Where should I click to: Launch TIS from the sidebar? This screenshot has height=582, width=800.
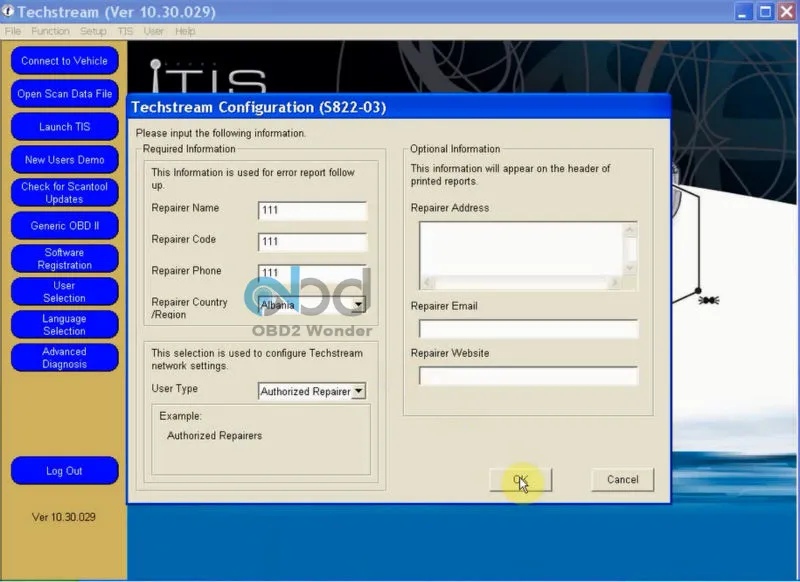64,126
